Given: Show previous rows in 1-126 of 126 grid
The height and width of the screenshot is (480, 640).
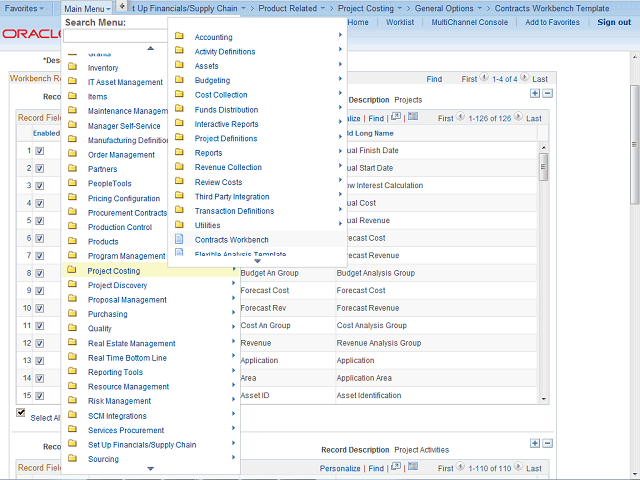Looking at the screenshot, I should coord(460,117).
